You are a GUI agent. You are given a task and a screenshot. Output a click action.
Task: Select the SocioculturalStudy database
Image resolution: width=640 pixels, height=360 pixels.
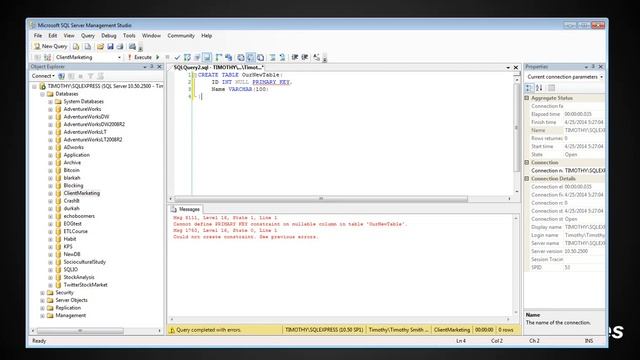pyautogui.click(x=84, y=262)
